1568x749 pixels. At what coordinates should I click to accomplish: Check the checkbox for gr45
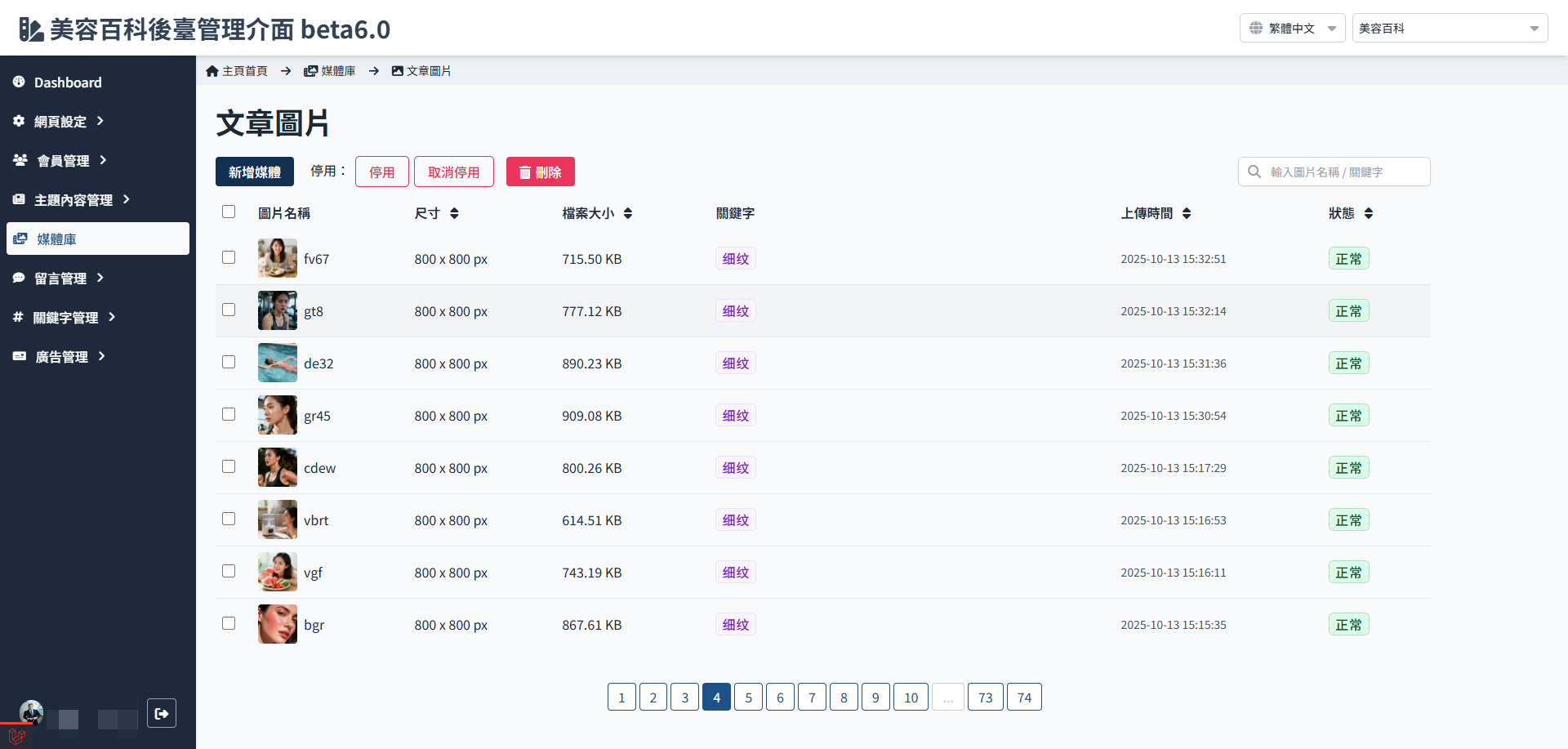tap(229, 414)
